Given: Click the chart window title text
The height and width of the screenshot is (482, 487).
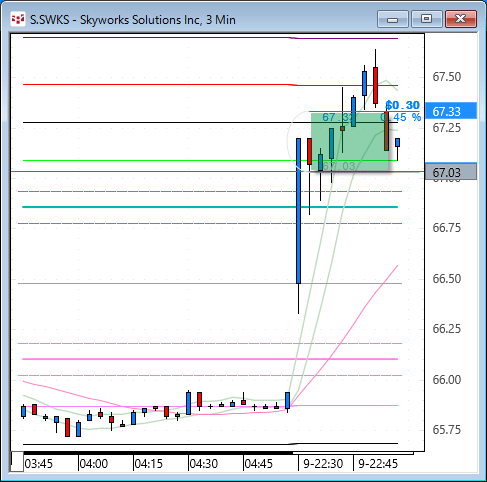Looking at the screenshot, I should point(133,20).
